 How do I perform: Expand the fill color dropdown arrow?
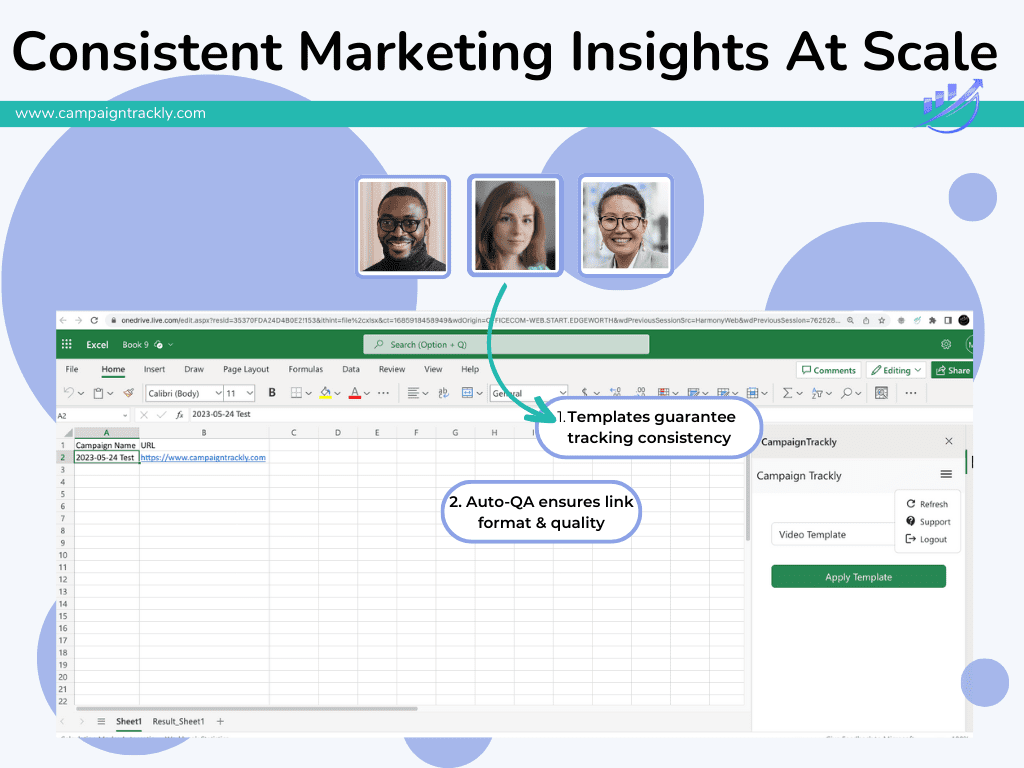(337, 393)
